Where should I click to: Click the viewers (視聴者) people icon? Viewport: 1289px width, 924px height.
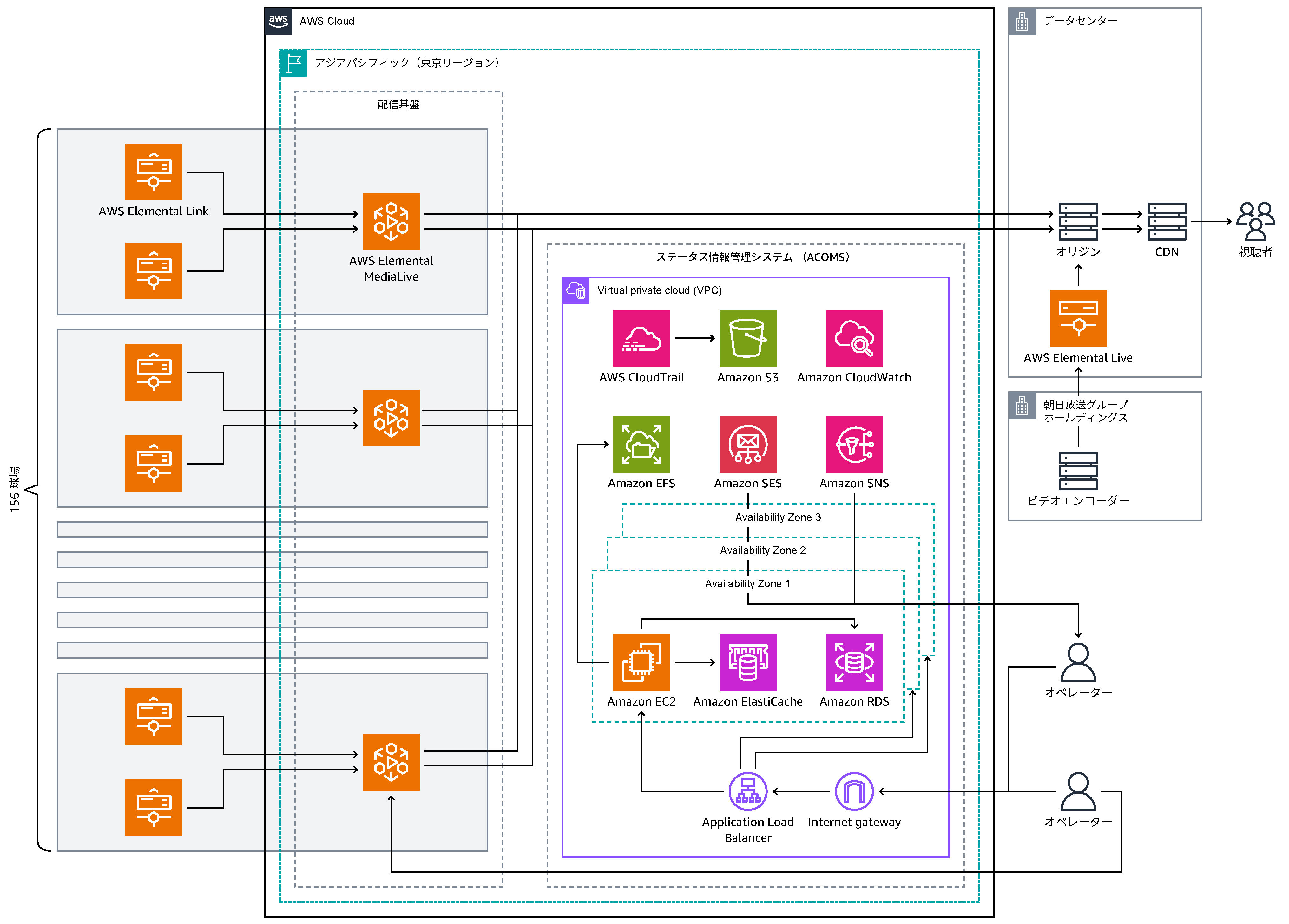pyautogui.click(x=1255, y=222)
